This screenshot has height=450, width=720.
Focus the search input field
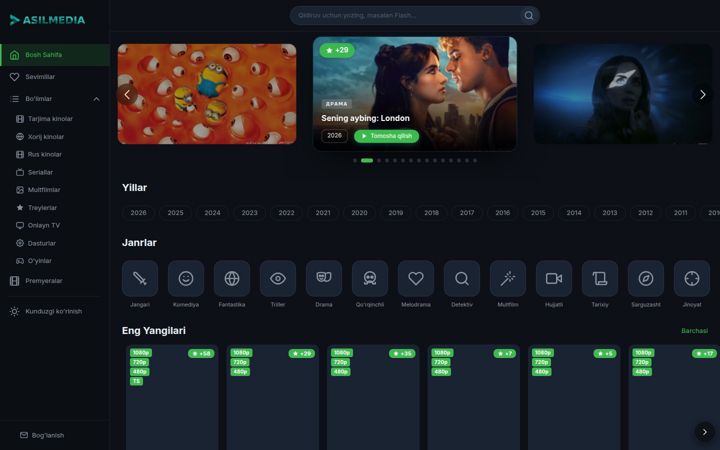point(408,16)
